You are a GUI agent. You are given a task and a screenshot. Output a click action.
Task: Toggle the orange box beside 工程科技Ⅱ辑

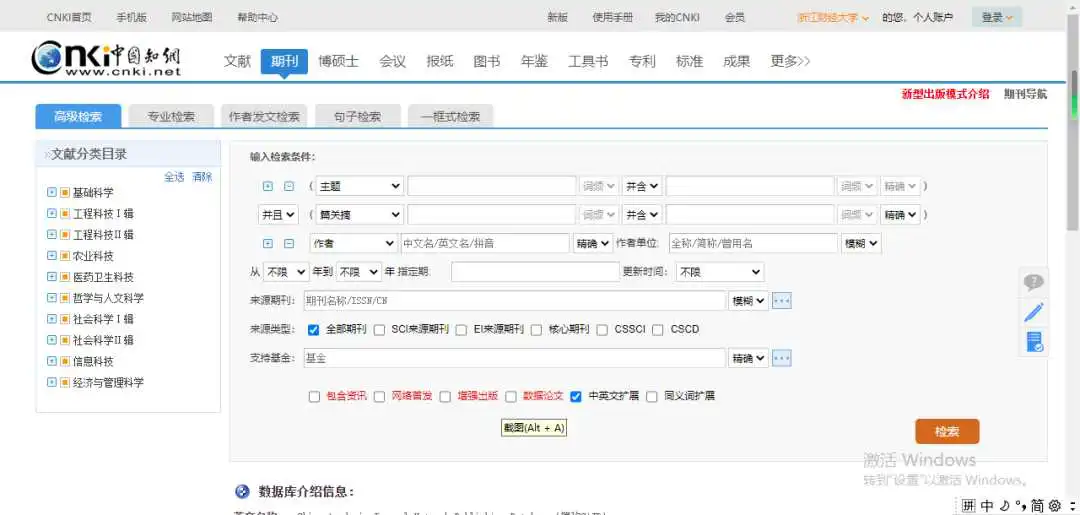click(65, 235)
